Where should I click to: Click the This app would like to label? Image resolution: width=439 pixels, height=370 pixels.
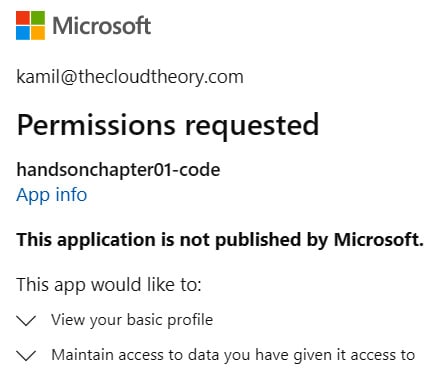pos(109,285)
